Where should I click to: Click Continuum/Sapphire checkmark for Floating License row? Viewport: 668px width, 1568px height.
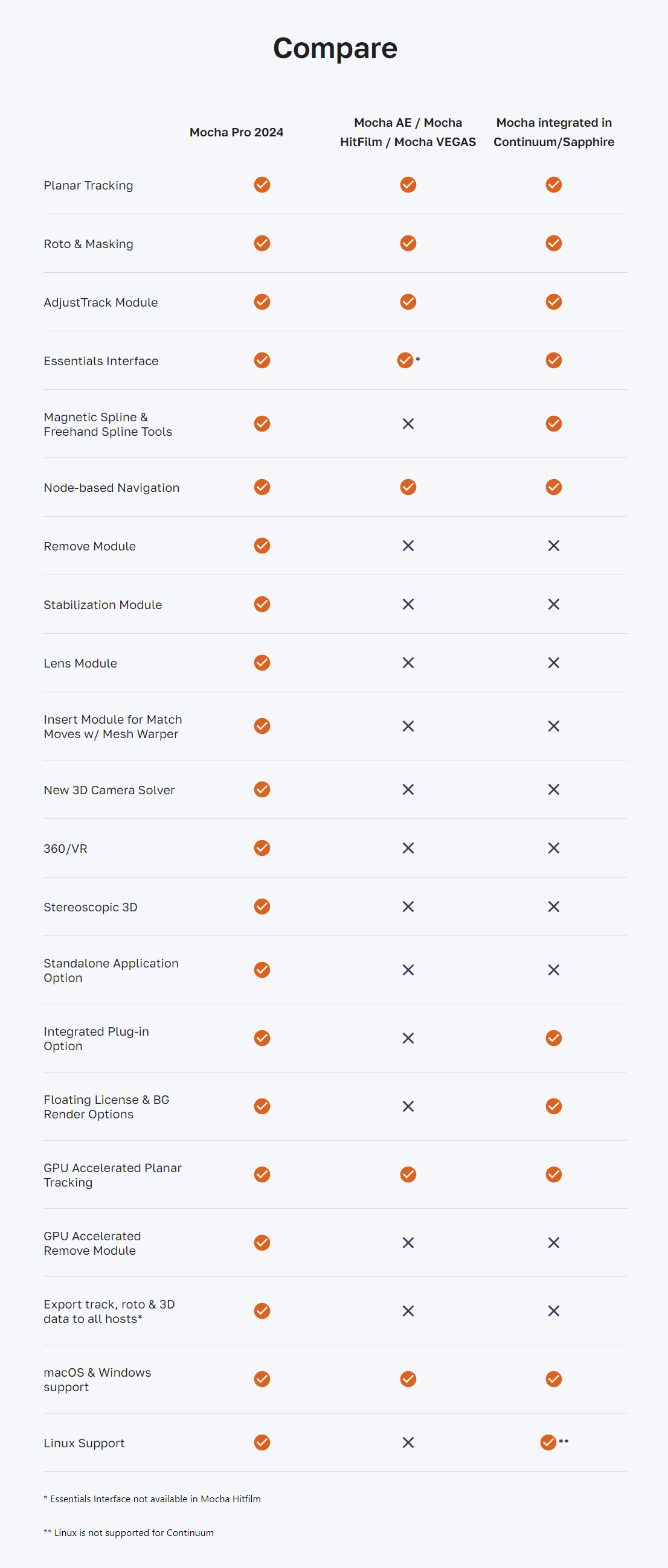[553, 1106]
